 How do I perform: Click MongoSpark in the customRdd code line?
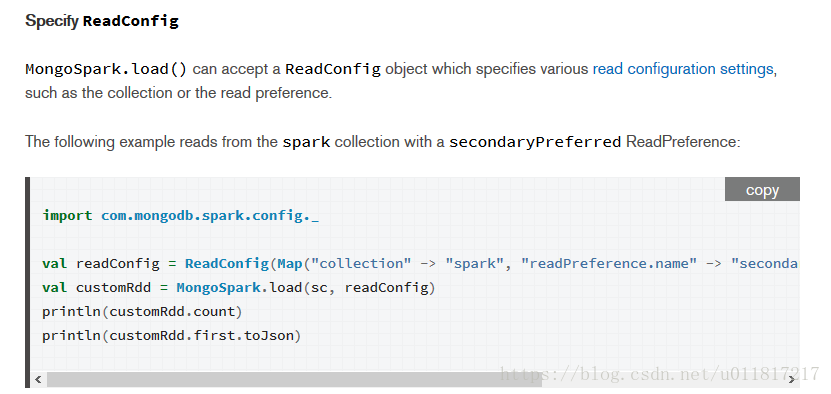[x=218, y=288]
